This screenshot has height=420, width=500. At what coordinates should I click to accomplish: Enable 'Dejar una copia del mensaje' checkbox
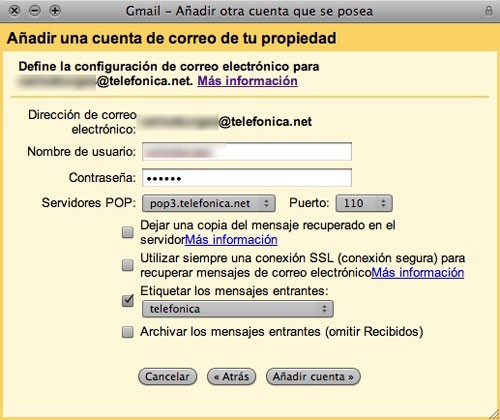(x=128, y=232)
